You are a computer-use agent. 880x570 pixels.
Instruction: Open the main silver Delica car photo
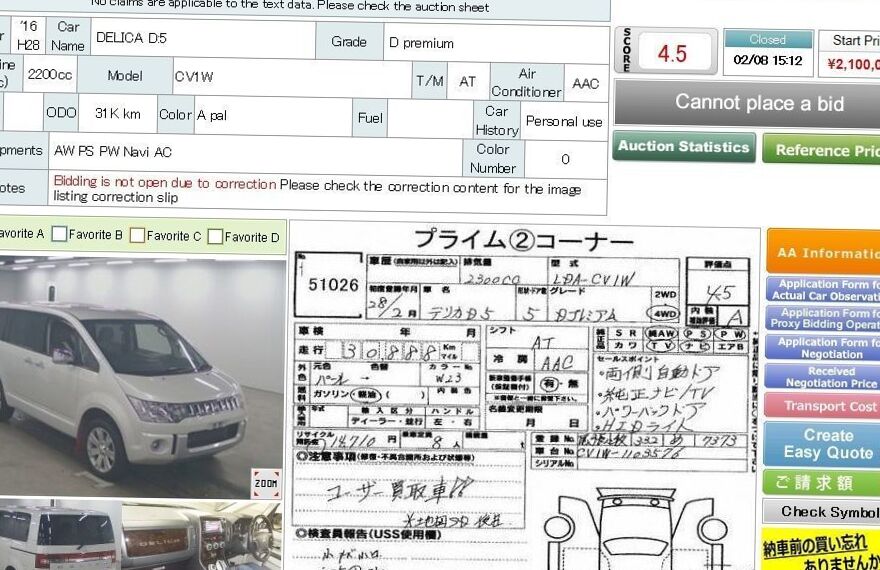143,378
